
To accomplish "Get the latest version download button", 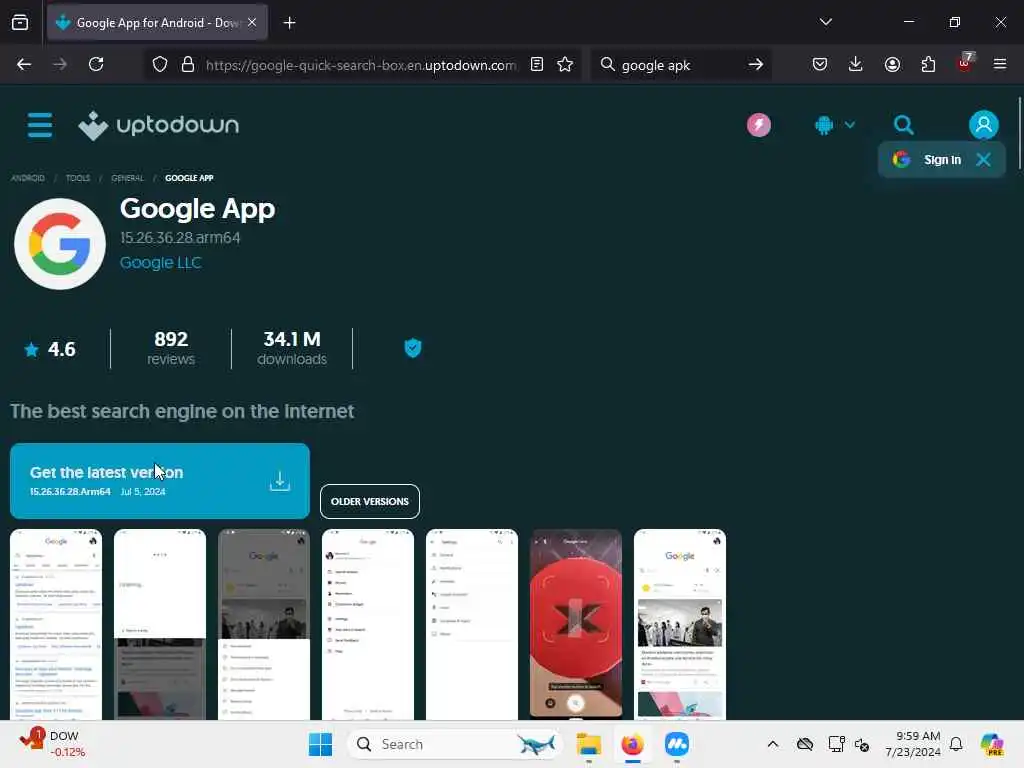I will (160, 481).
